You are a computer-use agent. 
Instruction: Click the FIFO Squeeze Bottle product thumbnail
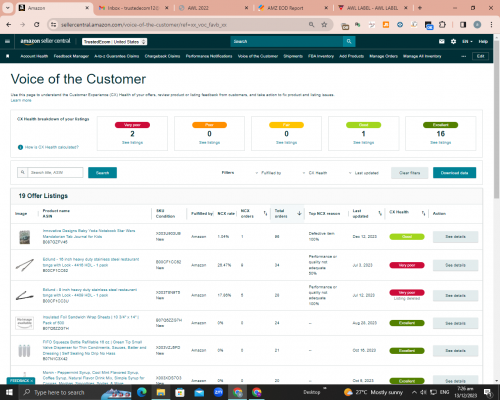click(24, 351)
